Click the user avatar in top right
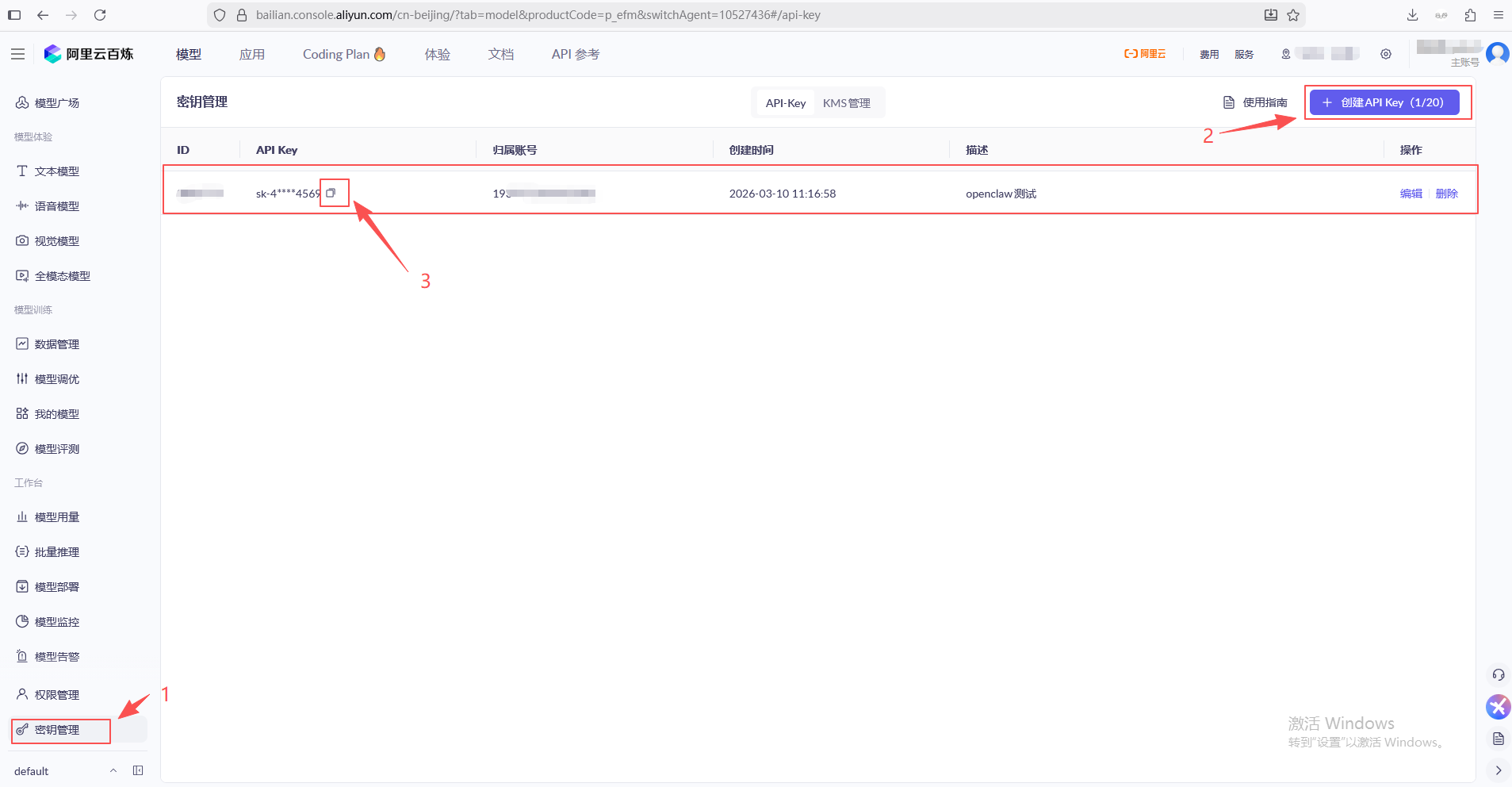 pos(1498,54)
